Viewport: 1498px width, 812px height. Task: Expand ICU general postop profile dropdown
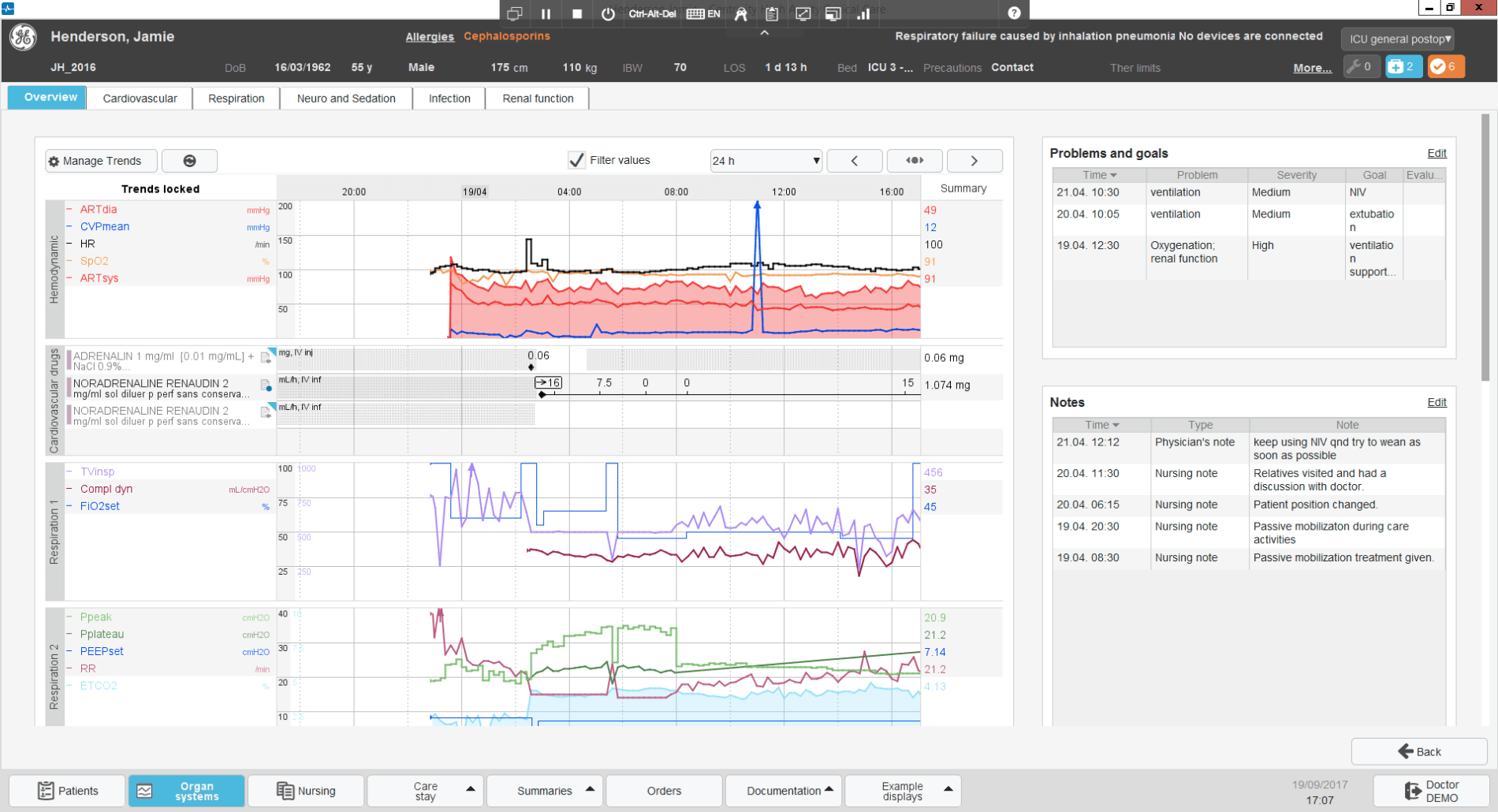(1398, 39)
